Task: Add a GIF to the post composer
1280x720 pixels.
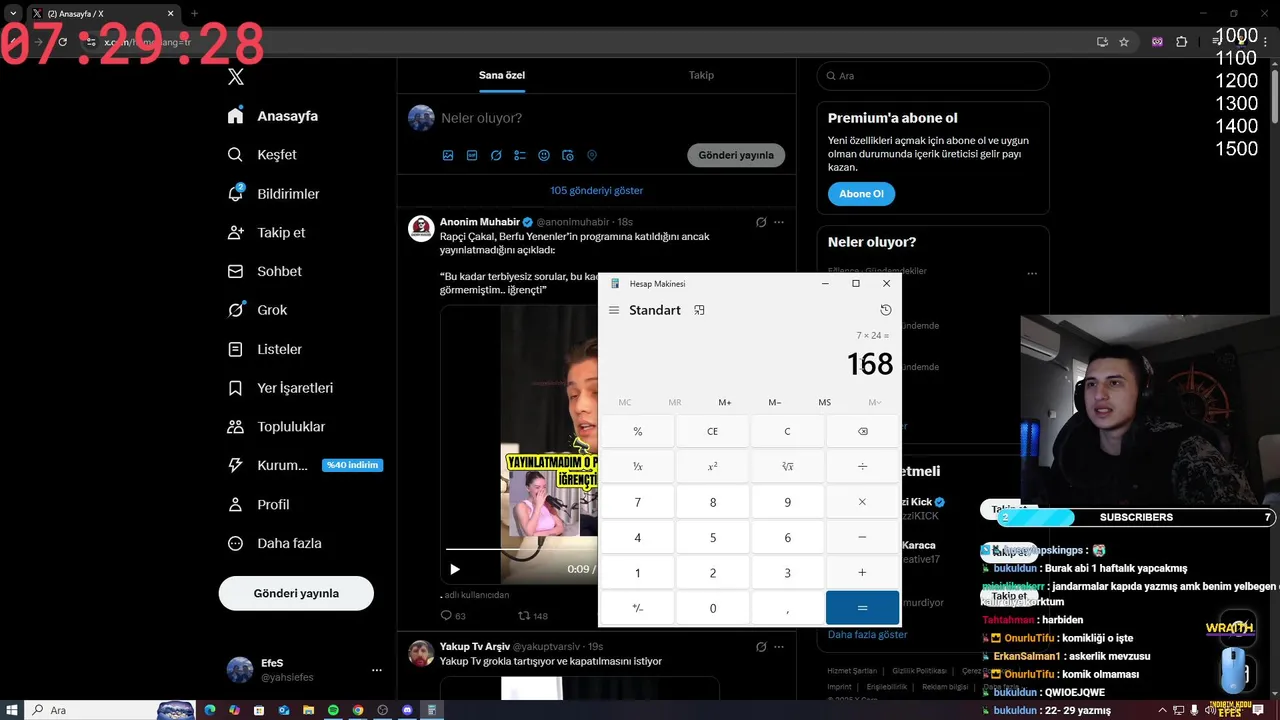Action: (x=472, y=155)
